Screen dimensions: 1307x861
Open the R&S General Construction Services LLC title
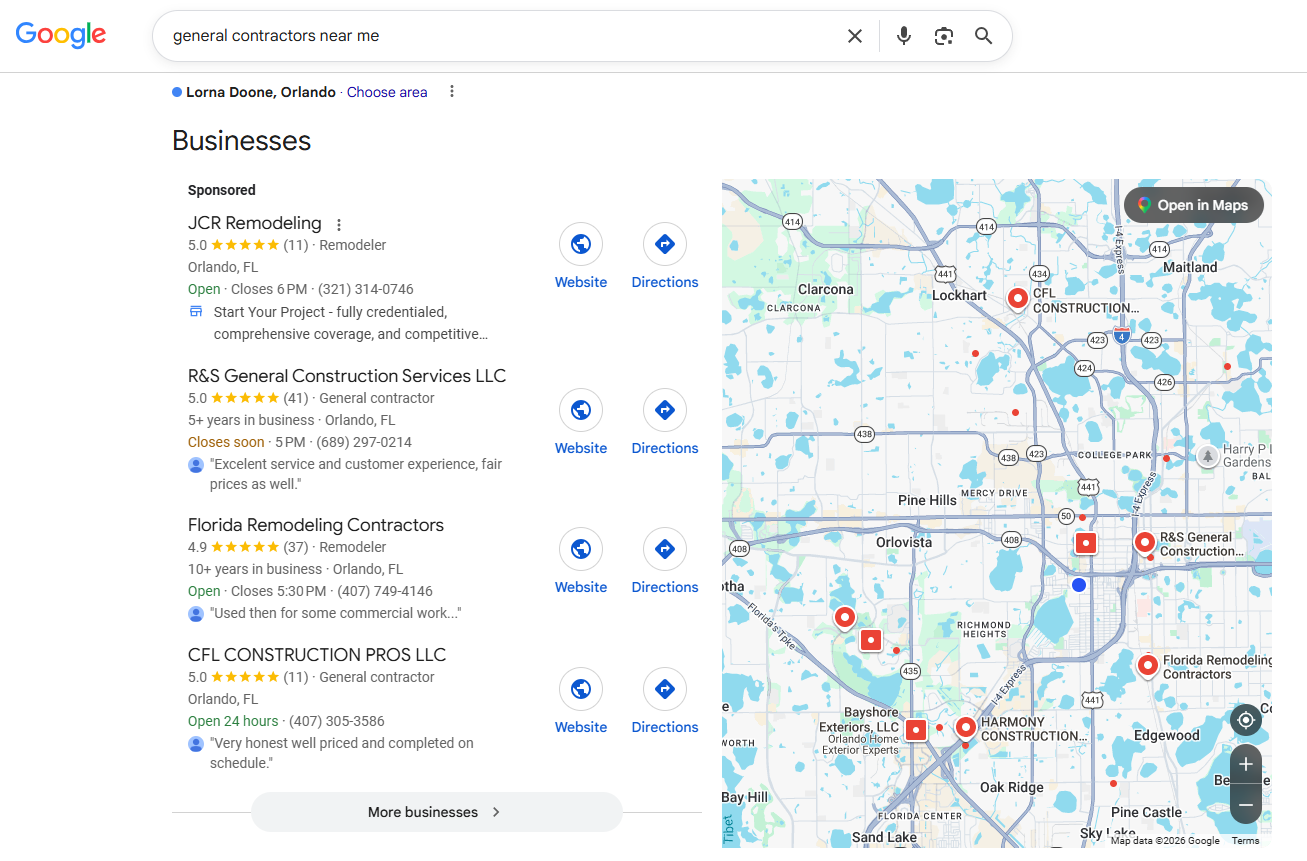(x=347, y=376)
